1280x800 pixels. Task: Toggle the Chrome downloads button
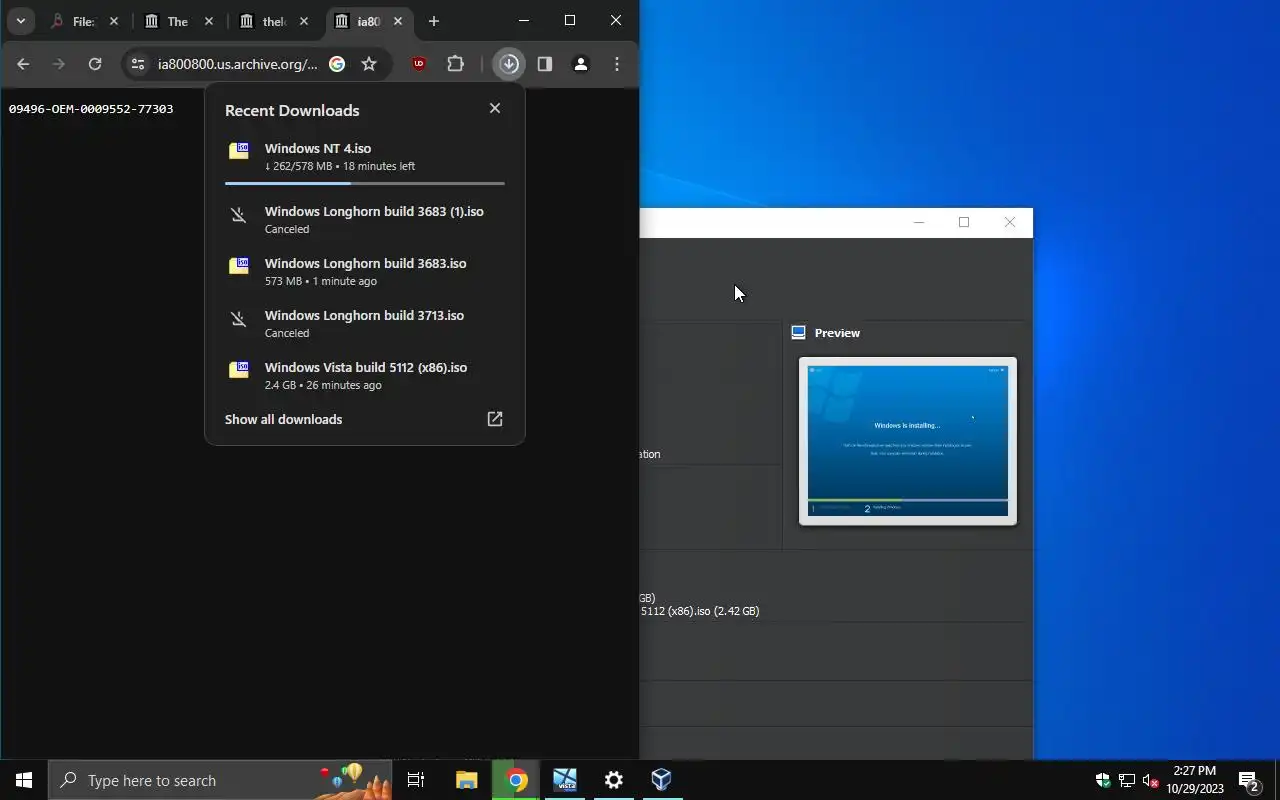point(509,64)
